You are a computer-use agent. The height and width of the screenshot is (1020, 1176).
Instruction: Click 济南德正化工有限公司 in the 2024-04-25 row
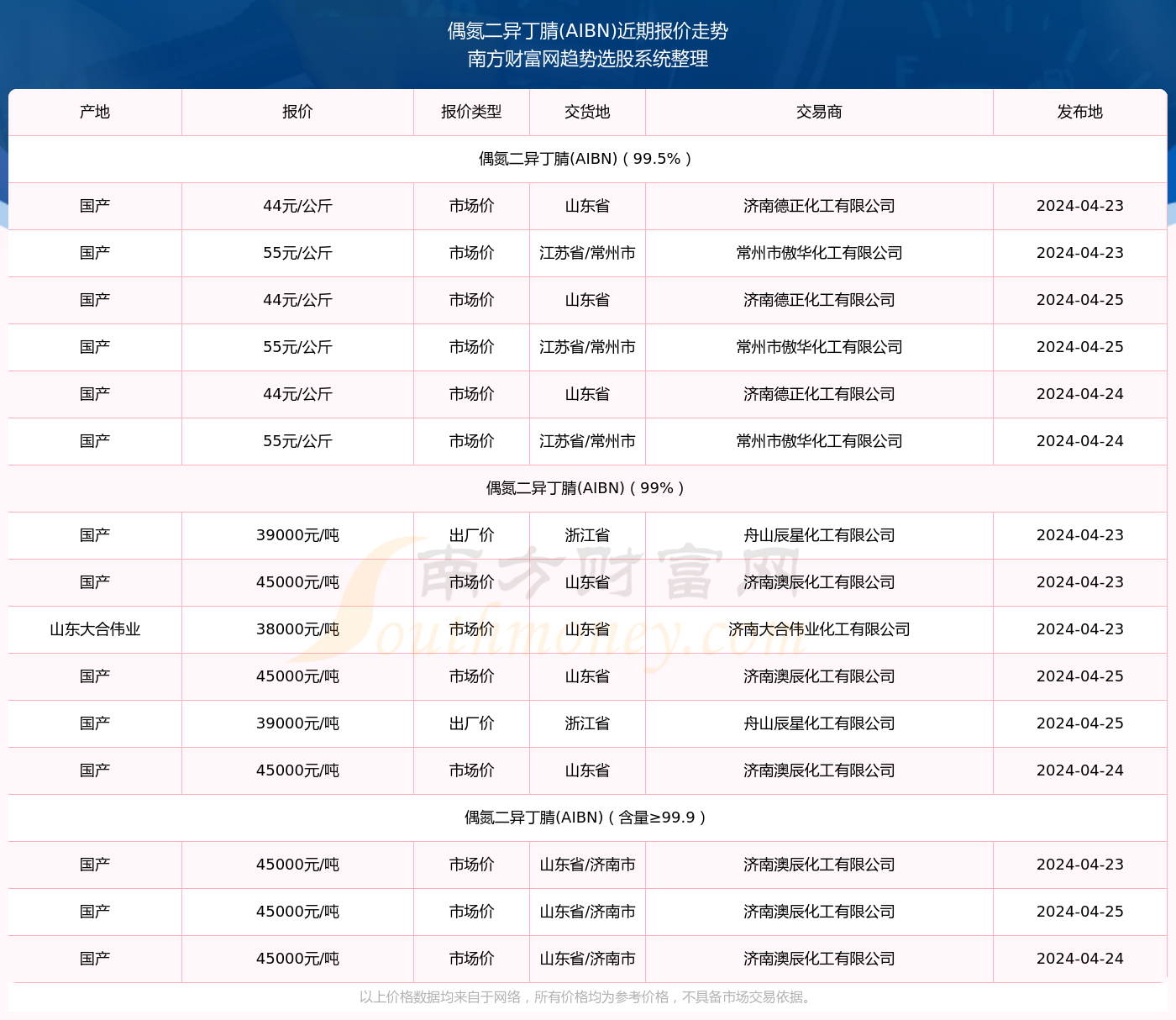pos(819,300)
